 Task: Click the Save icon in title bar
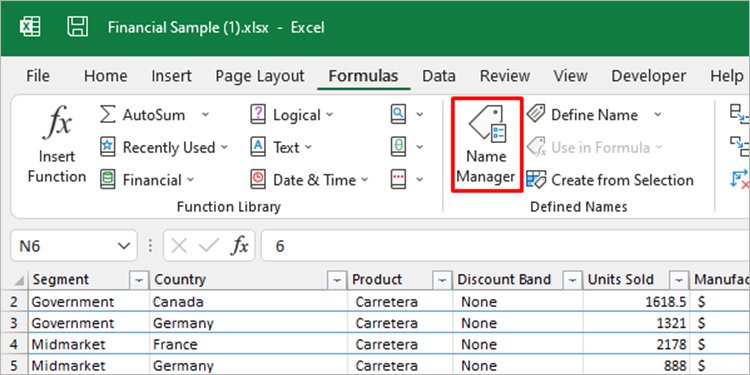pyautogui.click(x=77, y=26)
